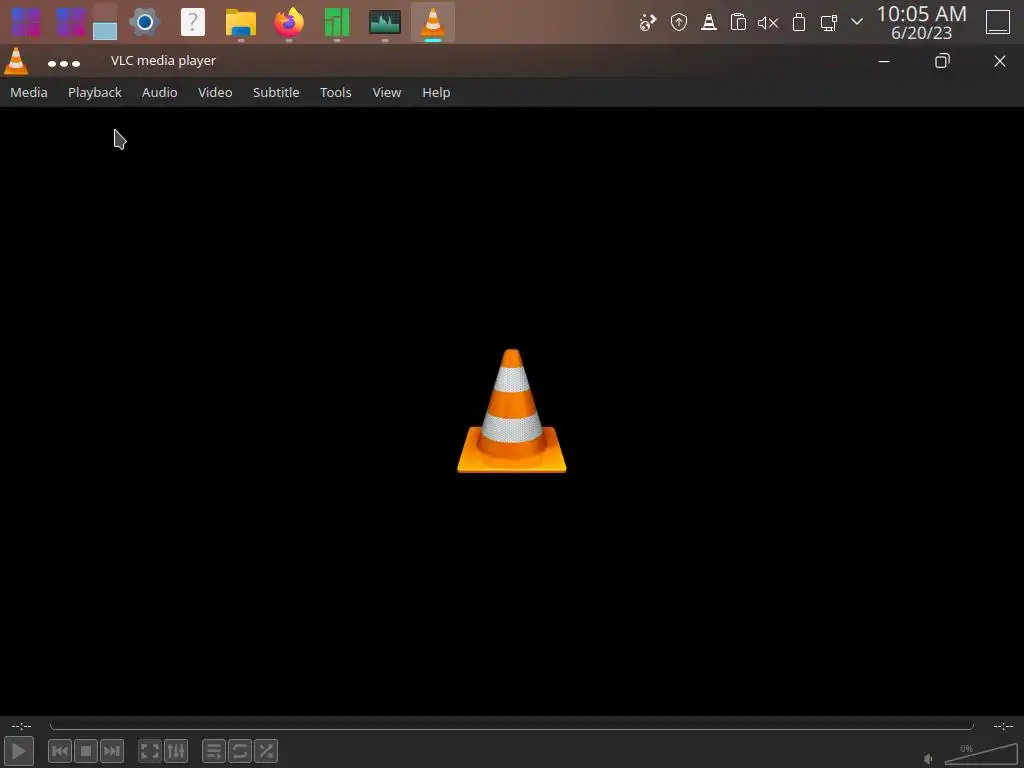Open the three-dots window actions menu
1024x768 pixels.
[64, 63]
